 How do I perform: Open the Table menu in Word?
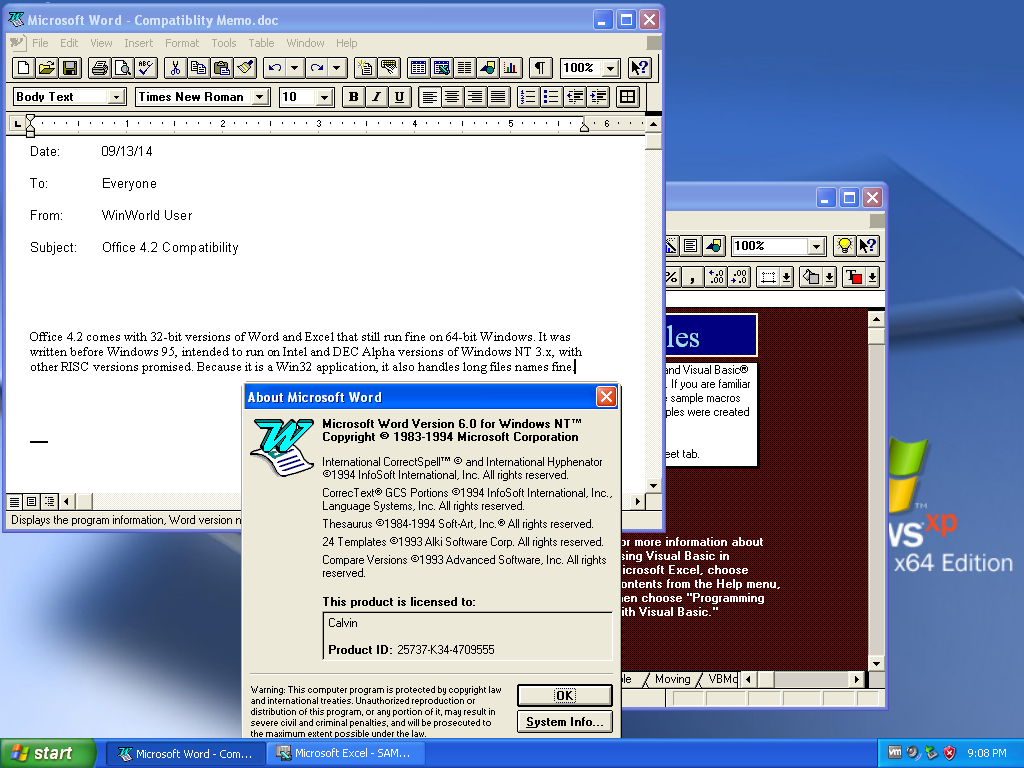point(261,43)
